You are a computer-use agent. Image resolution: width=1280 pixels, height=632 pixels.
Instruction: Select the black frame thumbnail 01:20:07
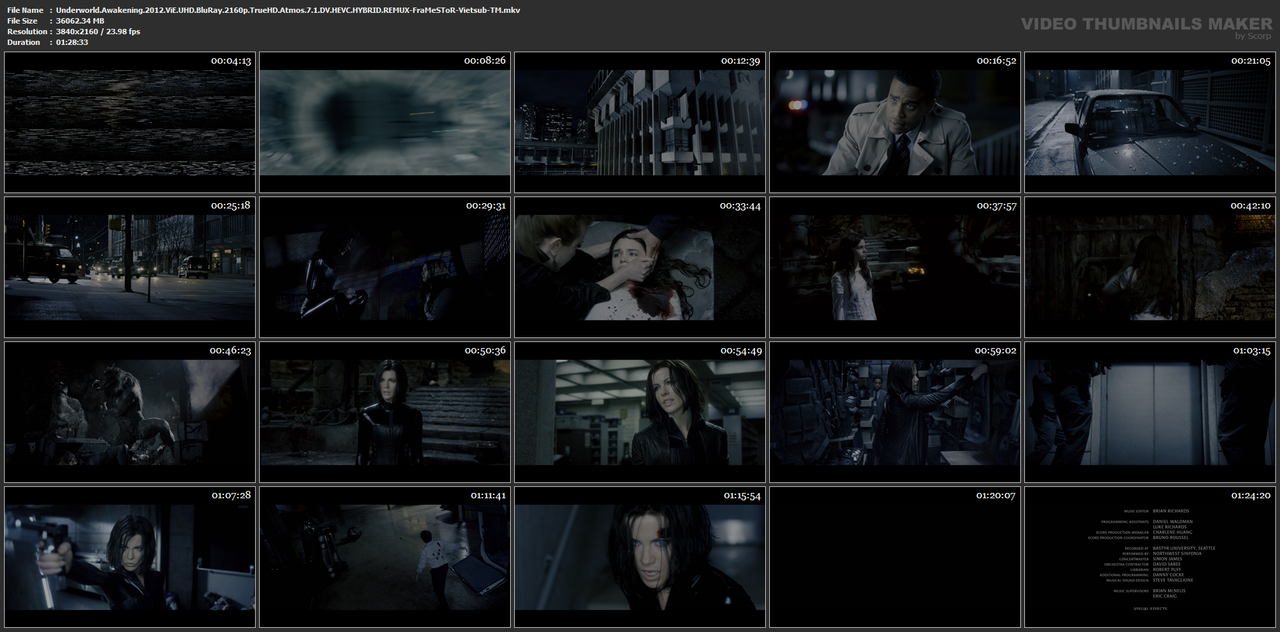pos(894,557)
